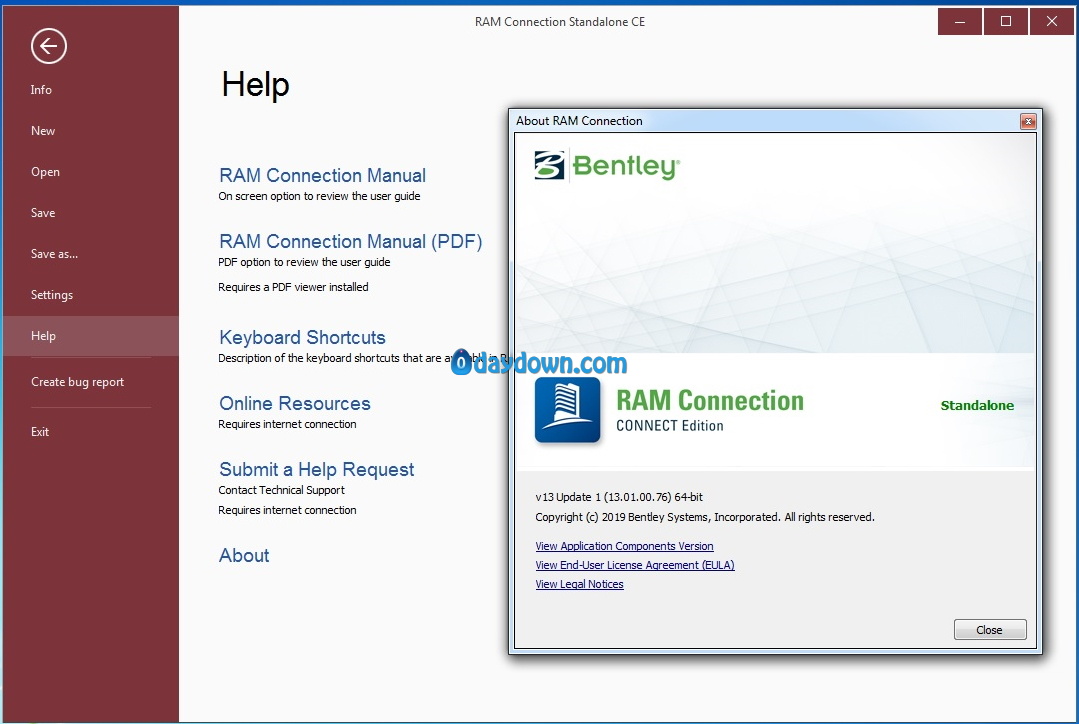Screen dimensions: 1079x724
Task: Select Save in the sidebar
Action: (43, 213)
